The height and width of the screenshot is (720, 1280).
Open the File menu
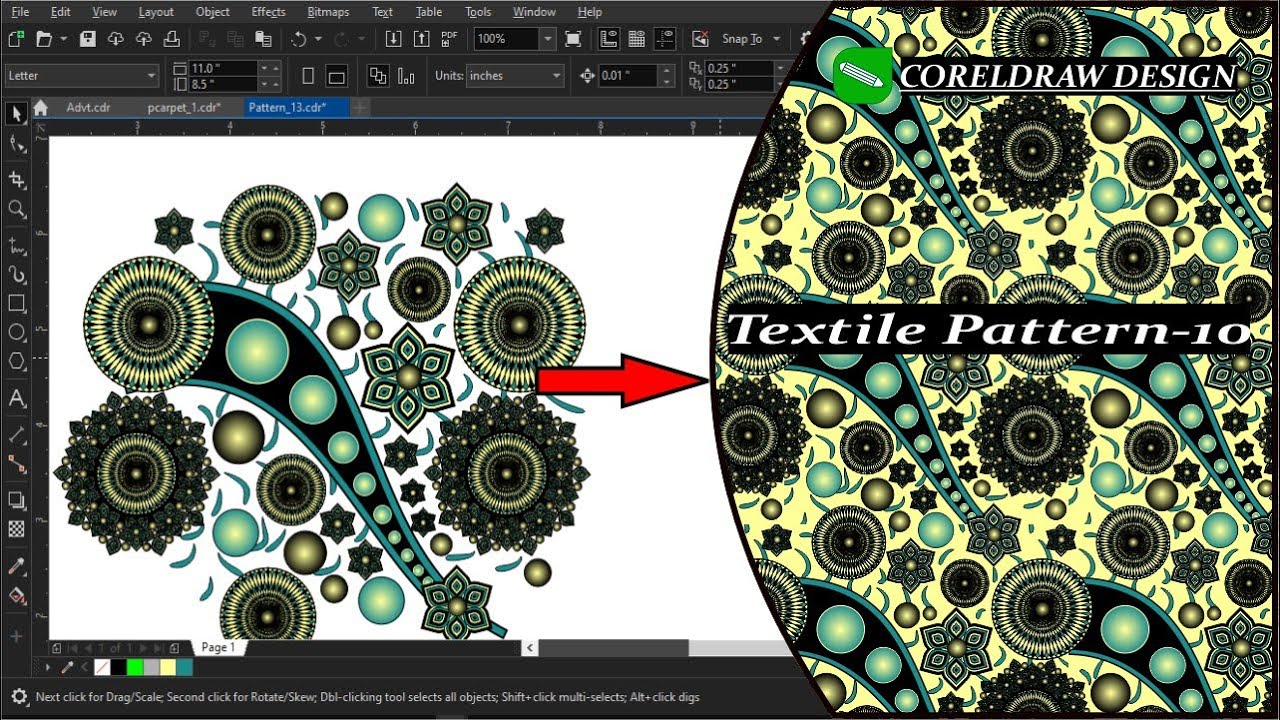[20, 12]
